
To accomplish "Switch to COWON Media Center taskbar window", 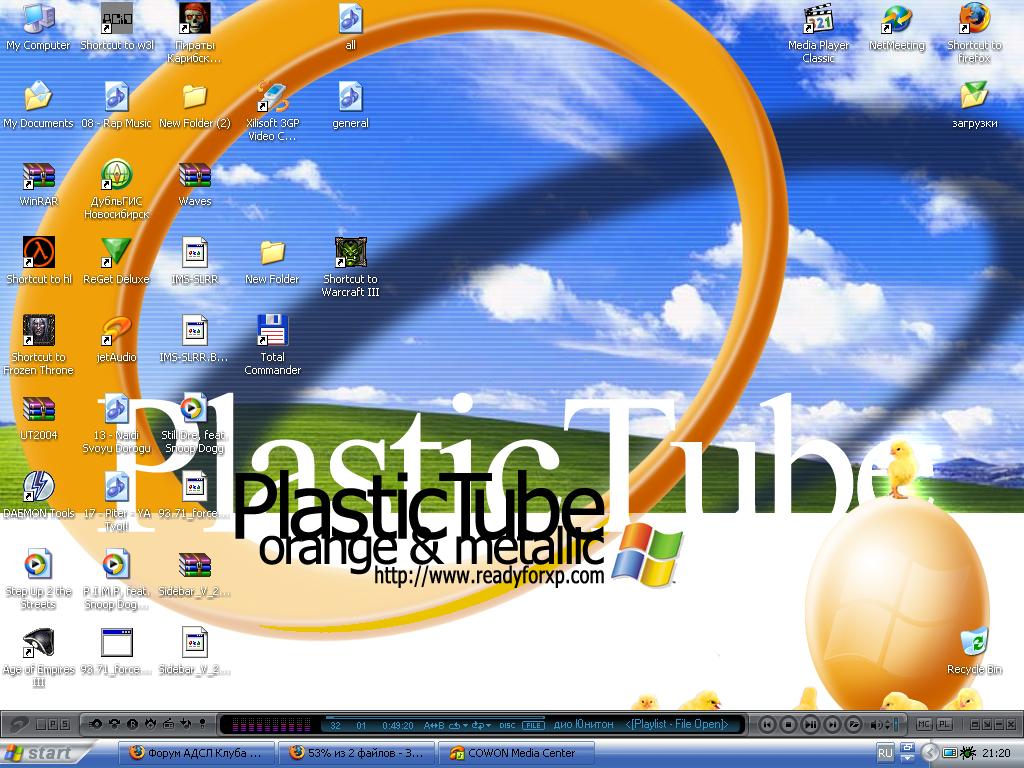I will click(x=517, y=753).
